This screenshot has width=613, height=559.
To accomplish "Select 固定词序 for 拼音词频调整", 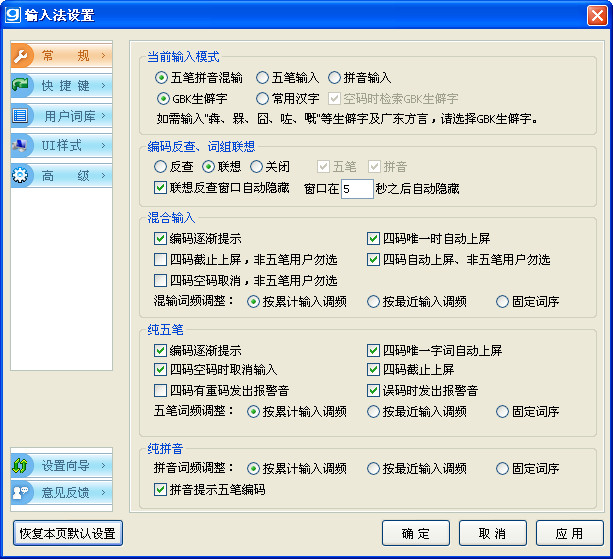I will tap(527, 468).
